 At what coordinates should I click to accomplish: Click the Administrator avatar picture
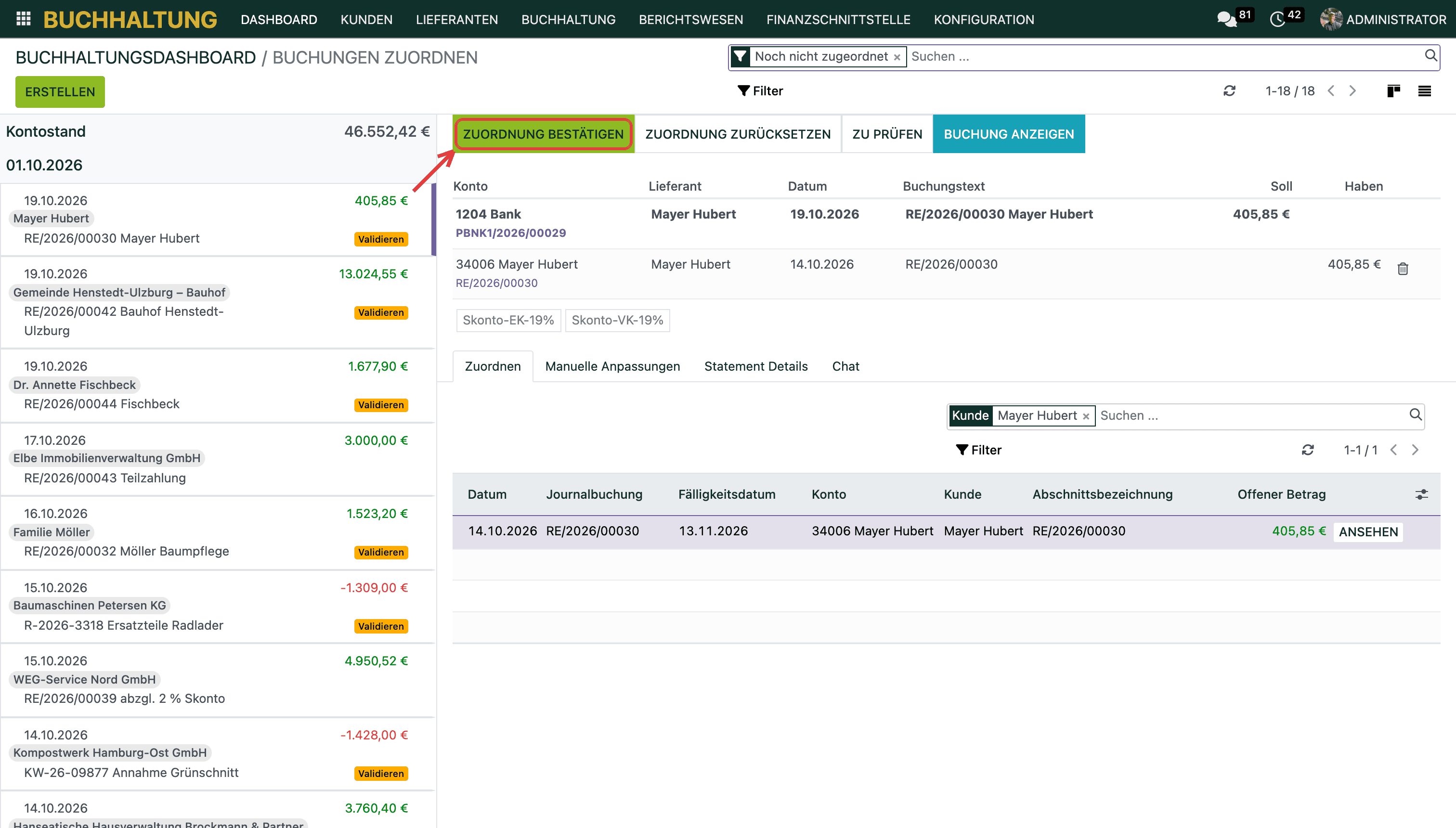pos(1331,19)
